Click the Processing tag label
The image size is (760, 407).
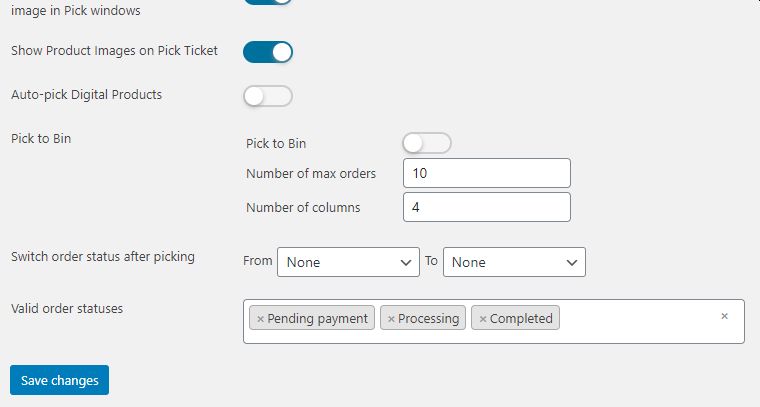click(429, 319)
